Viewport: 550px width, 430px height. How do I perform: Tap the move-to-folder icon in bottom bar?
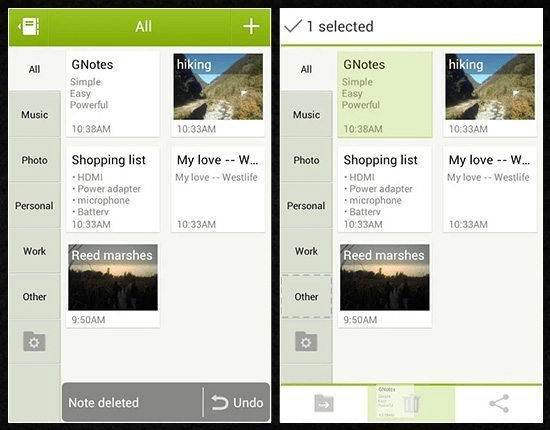tap(324, 403)
